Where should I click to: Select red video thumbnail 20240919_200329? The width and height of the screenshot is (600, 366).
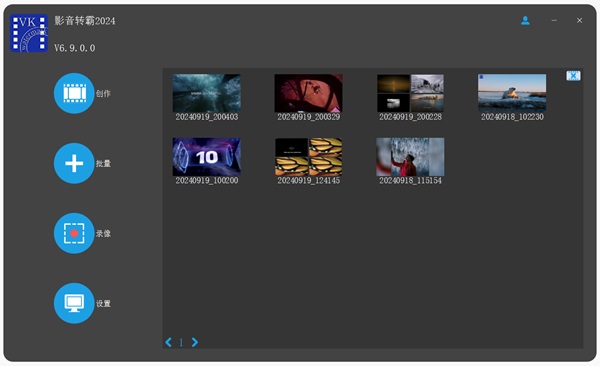pyautogui.click(x=308, y=93)
